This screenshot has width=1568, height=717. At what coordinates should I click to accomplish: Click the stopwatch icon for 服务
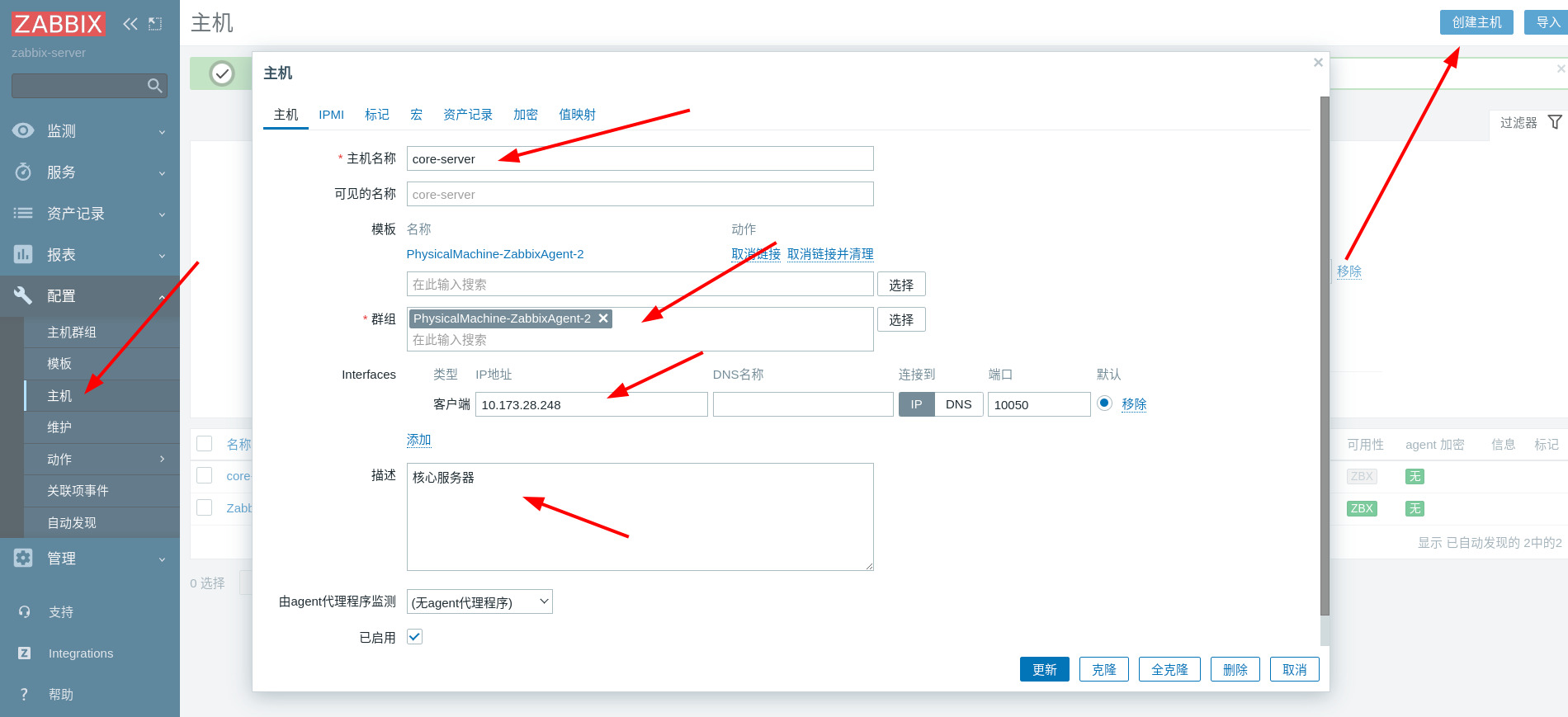[x=23, y=172]
